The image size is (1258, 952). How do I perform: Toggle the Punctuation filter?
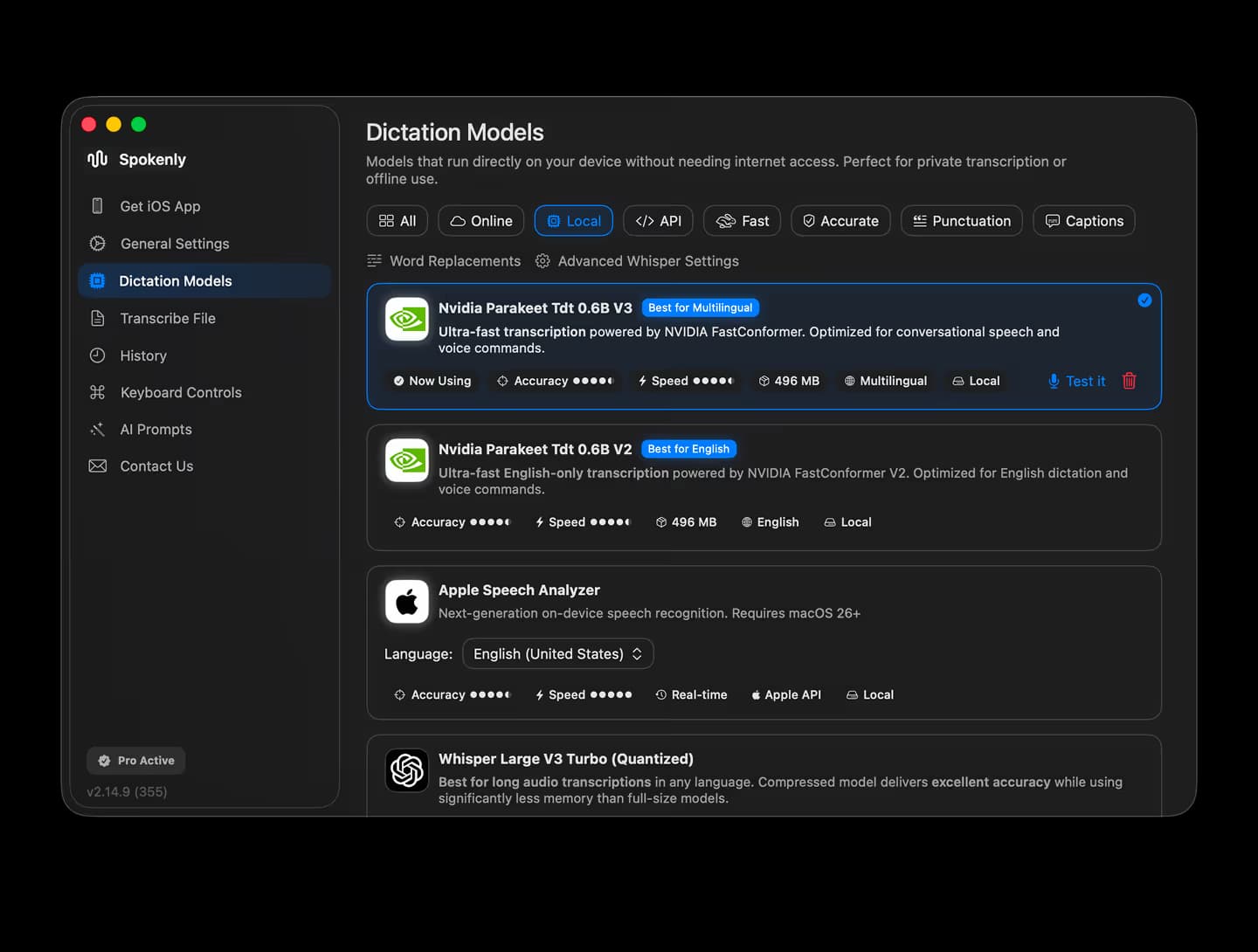[x=961, y=220]
